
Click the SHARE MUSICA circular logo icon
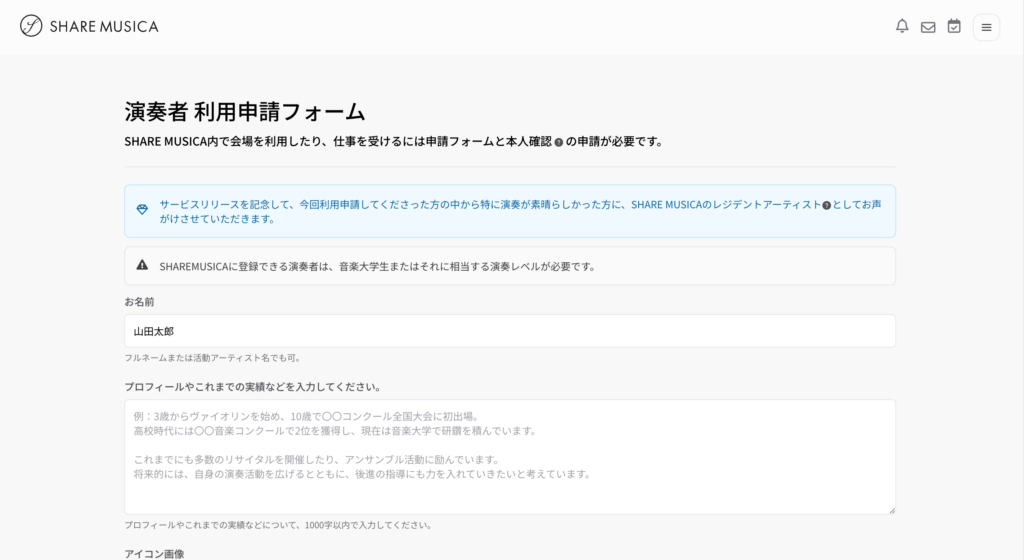pyautogui.click(x=31, y=26)
